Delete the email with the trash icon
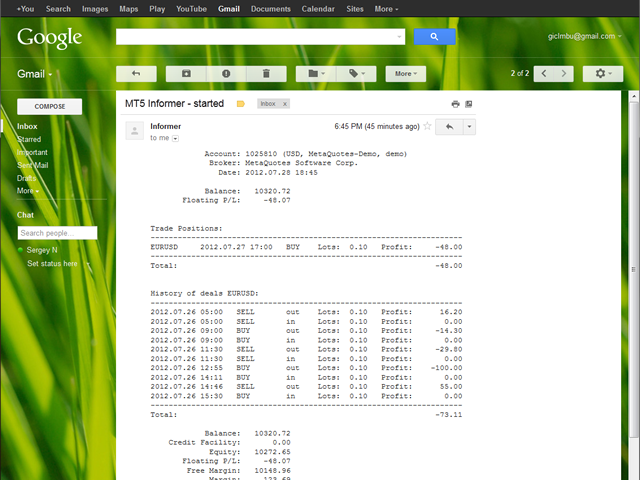 [266, 74]
